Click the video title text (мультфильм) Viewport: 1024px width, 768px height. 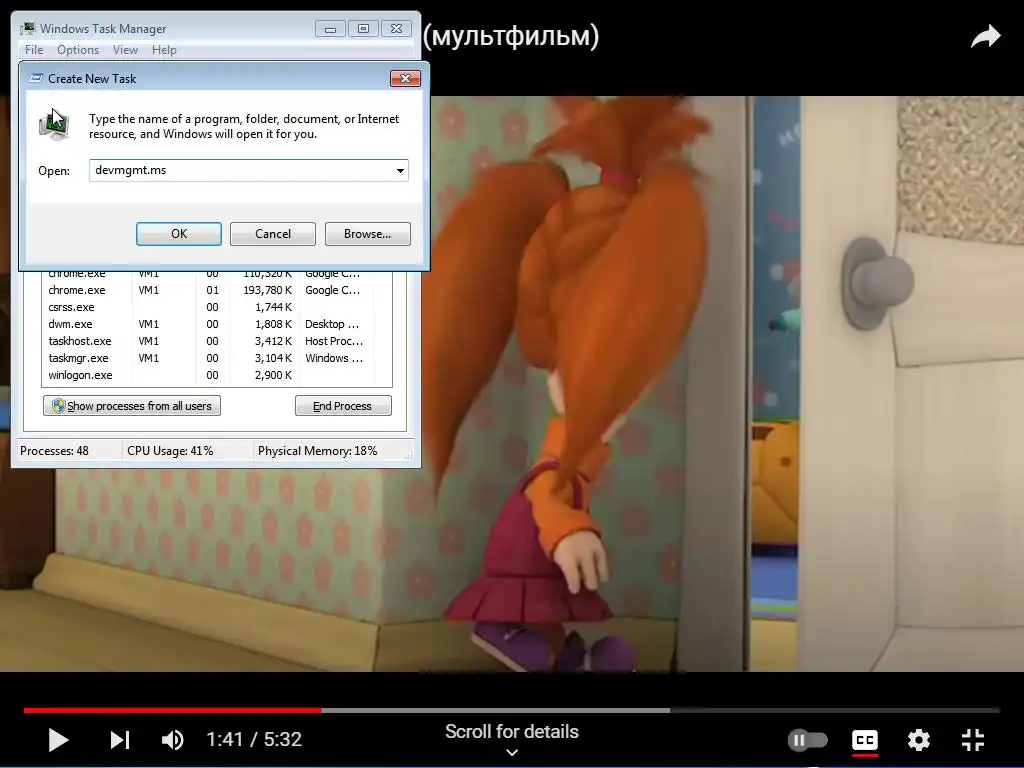click(x=511, y=36)
